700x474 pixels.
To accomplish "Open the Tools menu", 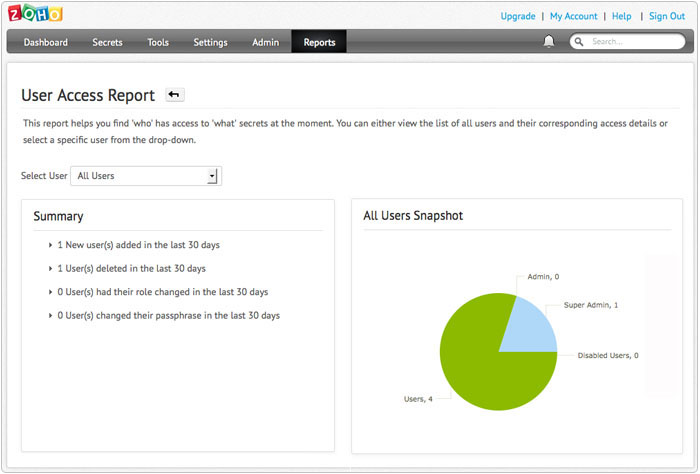I will click(x=158, y=42).
